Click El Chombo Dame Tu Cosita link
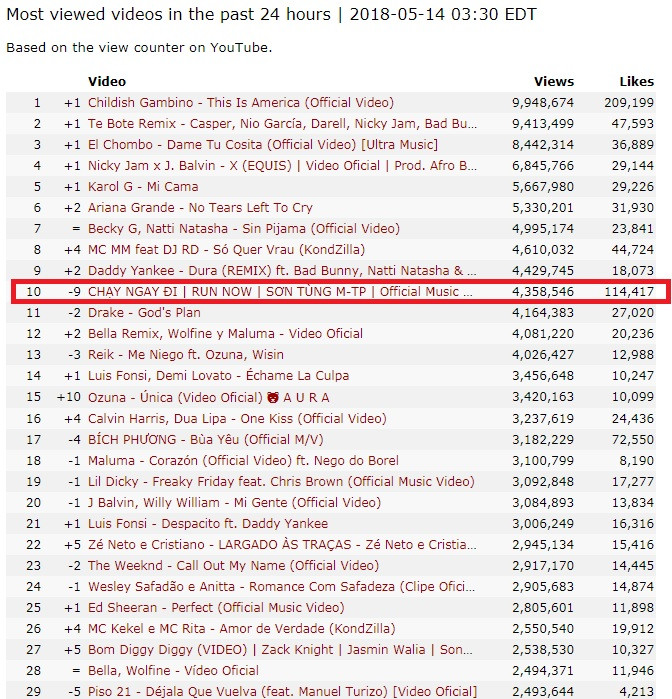672x699 pixels. click(263, 144)
